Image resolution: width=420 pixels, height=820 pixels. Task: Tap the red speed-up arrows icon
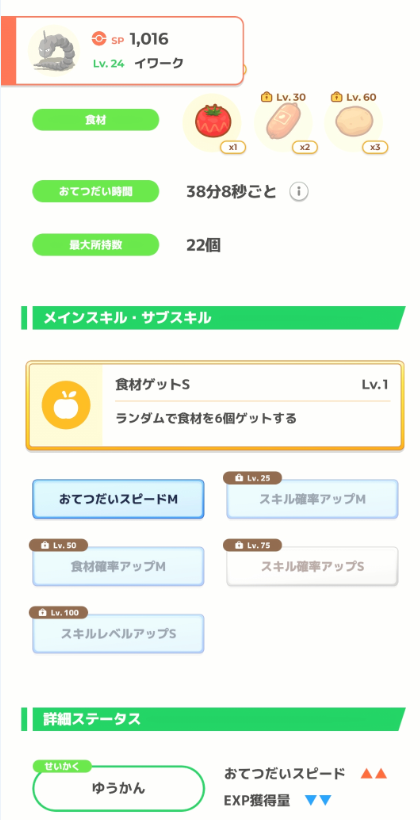[373, 774]
